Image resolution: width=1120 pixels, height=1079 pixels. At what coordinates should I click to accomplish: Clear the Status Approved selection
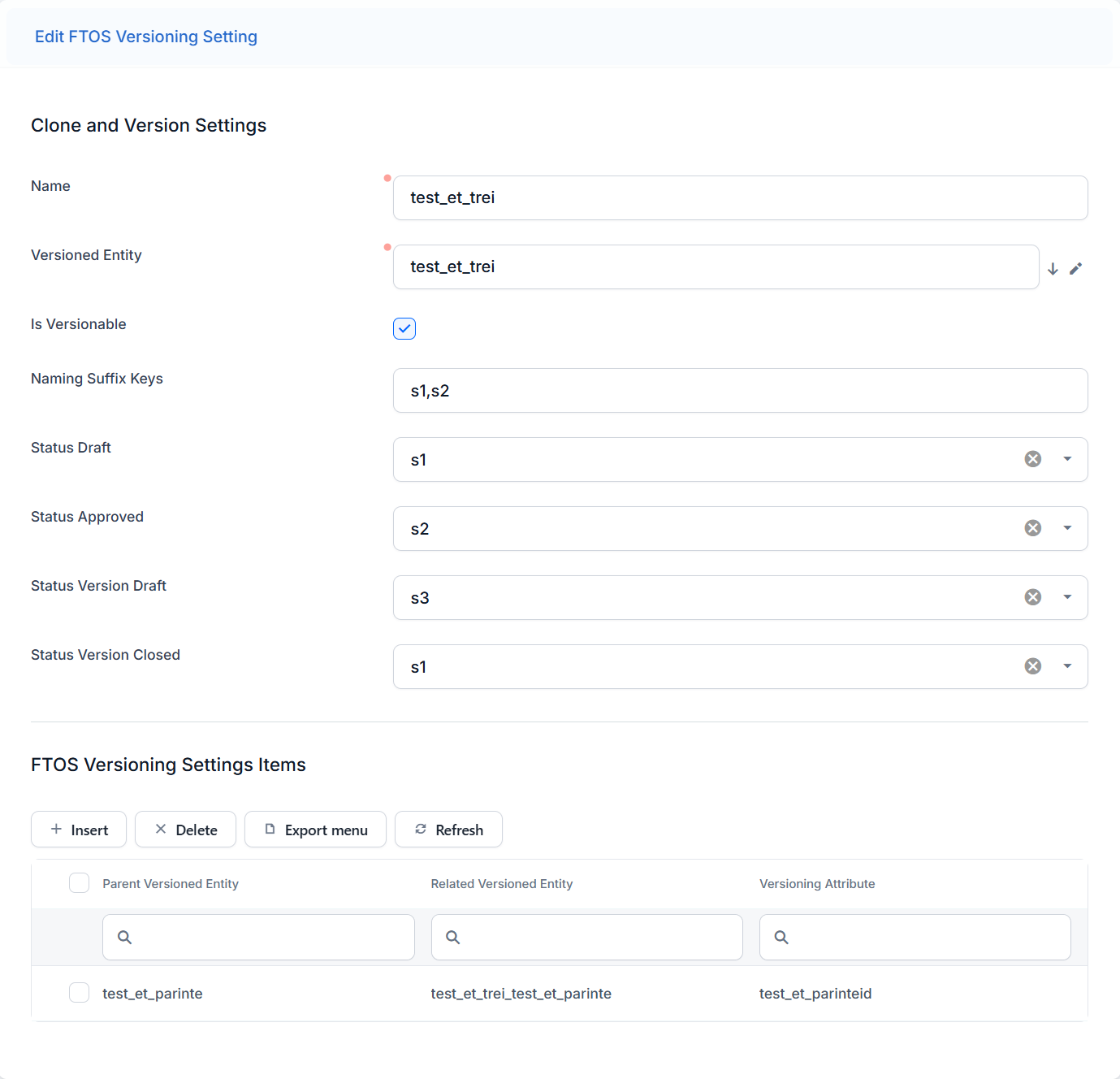pyautogui.click(x=1032, y=528)
